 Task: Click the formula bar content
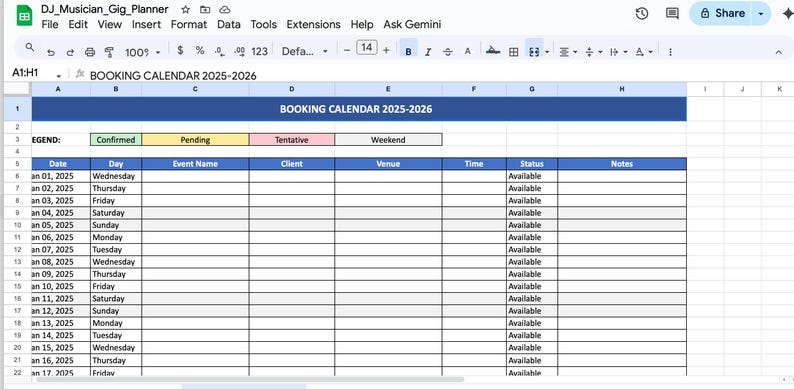click(173, 76)
